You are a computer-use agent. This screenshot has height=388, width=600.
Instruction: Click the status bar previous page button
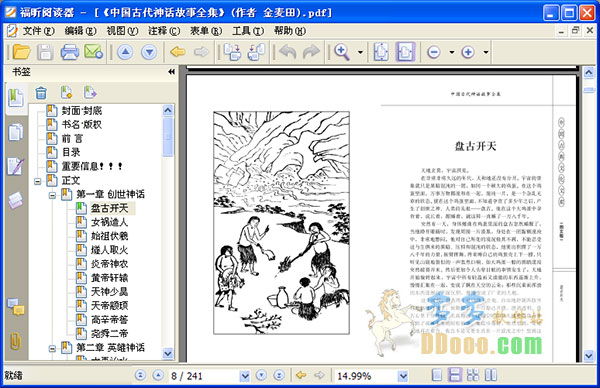click(x=158, y=375)
